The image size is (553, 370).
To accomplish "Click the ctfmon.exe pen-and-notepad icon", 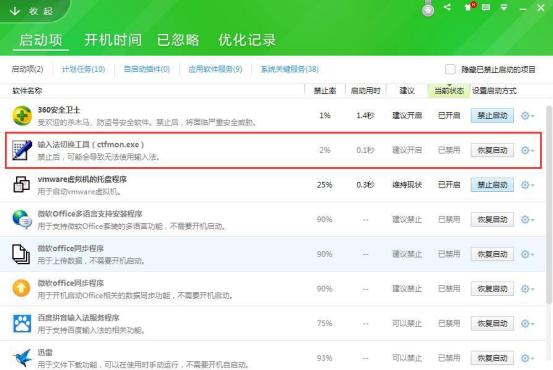I will coord(22,150).
